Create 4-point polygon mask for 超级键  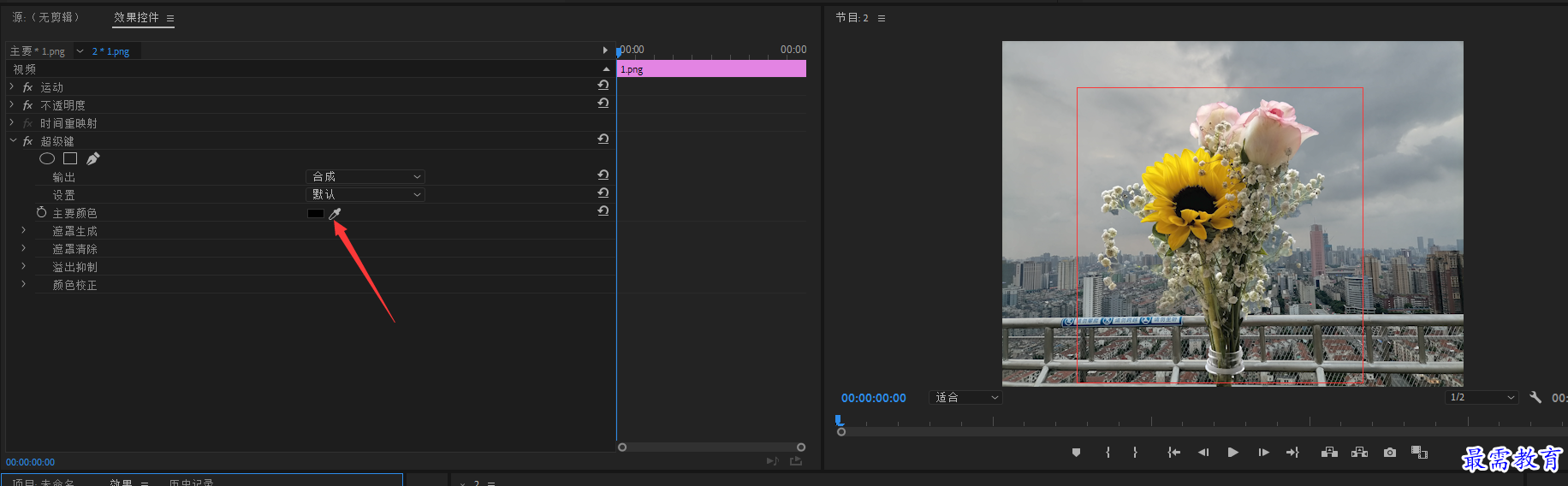pos(70,158)
